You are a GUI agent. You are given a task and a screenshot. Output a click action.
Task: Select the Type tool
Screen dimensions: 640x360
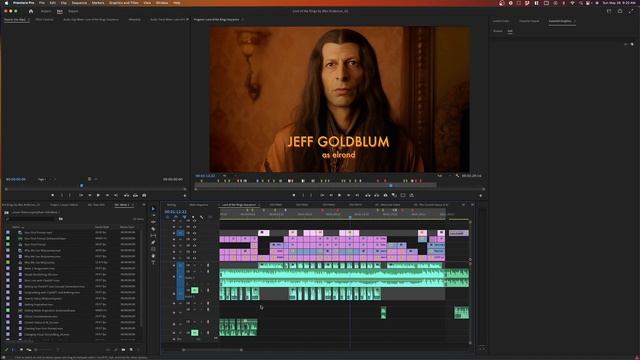(x=153, y=262)
